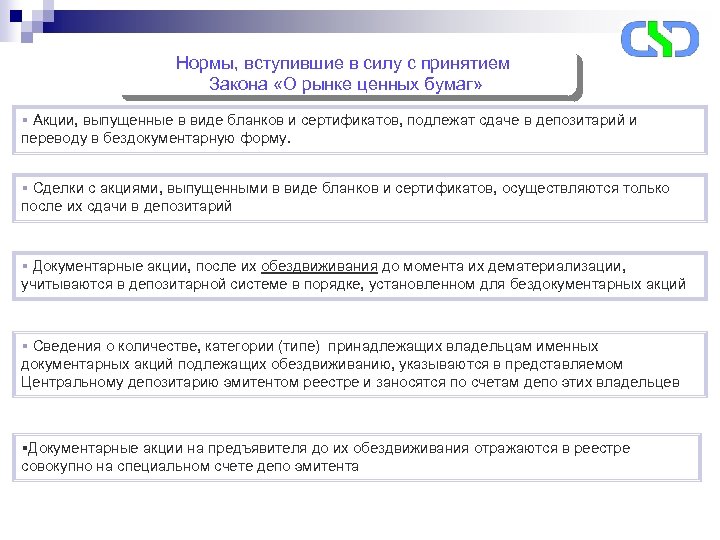Click the title line "Закона «О рынке ценных бумаг»"
Image resolution: width=720 pixels, height=540 pixels.
click(345, 84)
